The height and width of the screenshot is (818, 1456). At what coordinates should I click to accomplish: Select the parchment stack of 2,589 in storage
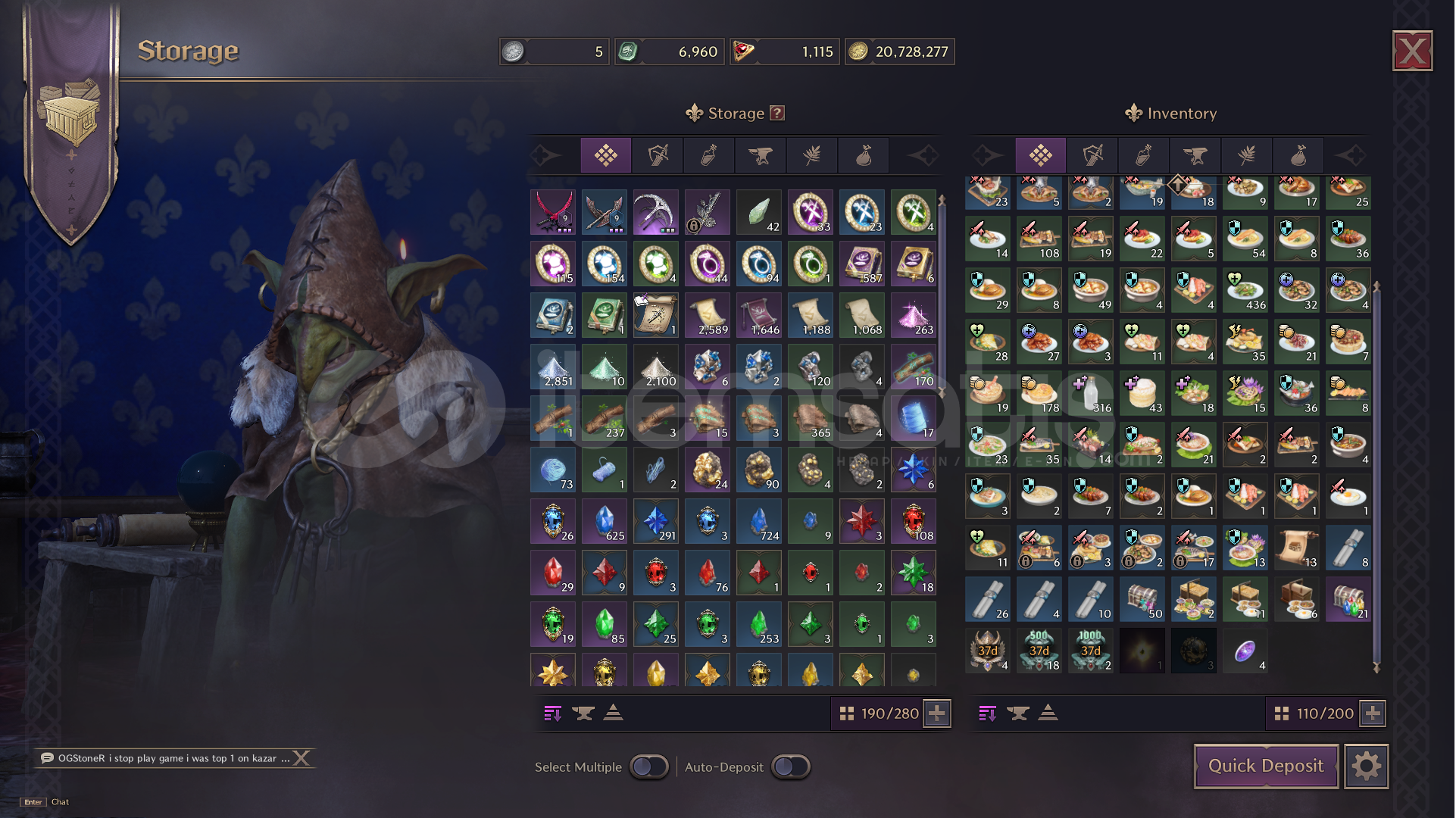(x=708, y=315)
